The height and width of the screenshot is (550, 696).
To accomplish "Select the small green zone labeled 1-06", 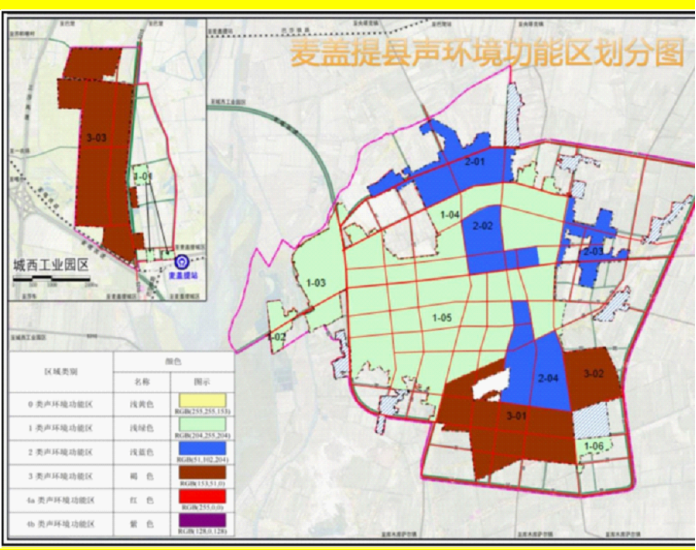I will pyautogui.click(x=594, y=446).
